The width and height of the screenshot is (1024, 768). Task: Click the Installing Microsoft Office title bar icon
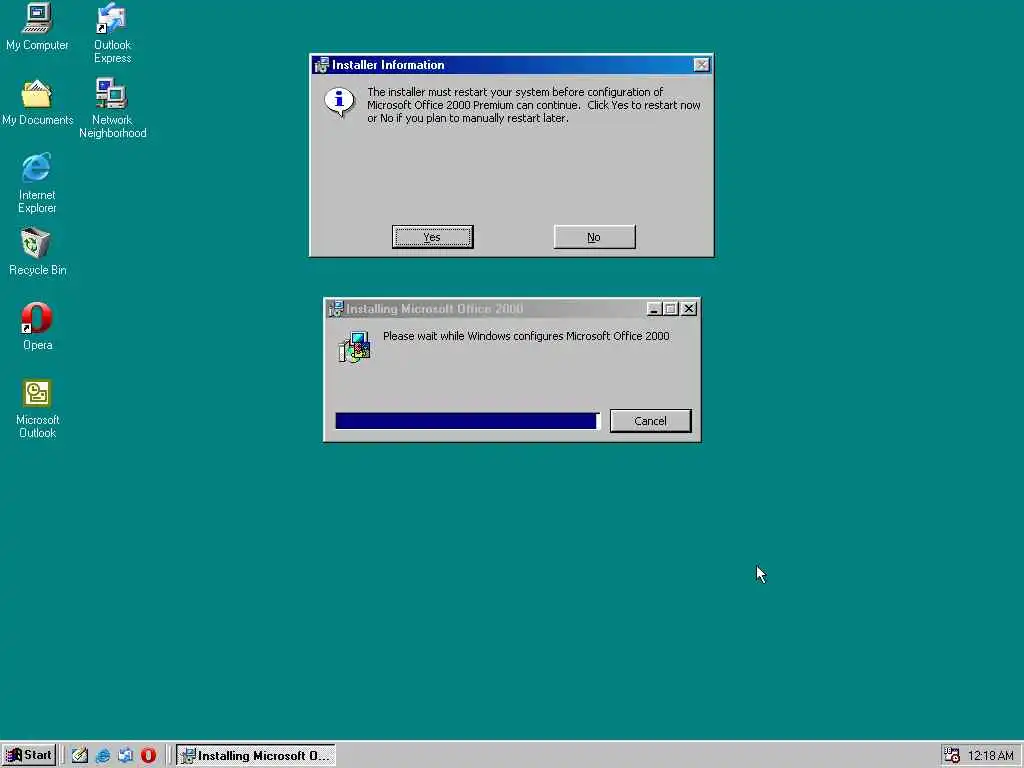coord(336,309)
